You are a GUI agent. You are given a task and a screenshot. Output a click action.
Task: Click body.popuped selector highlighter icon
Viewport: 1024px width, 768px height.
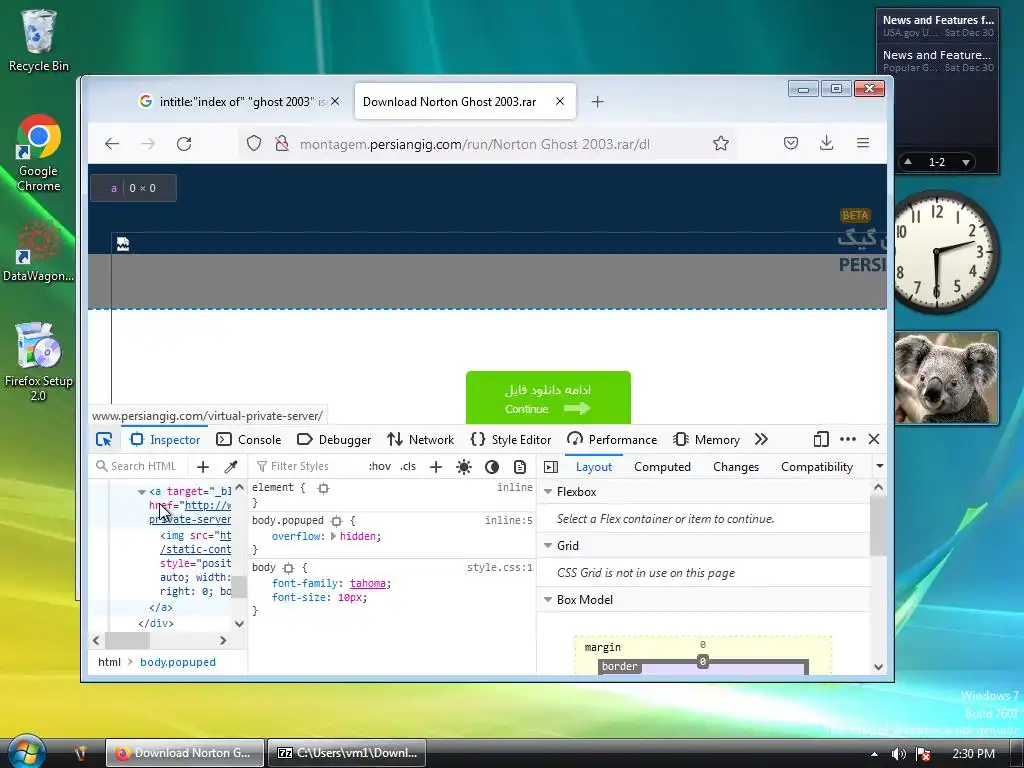point(336,520)
